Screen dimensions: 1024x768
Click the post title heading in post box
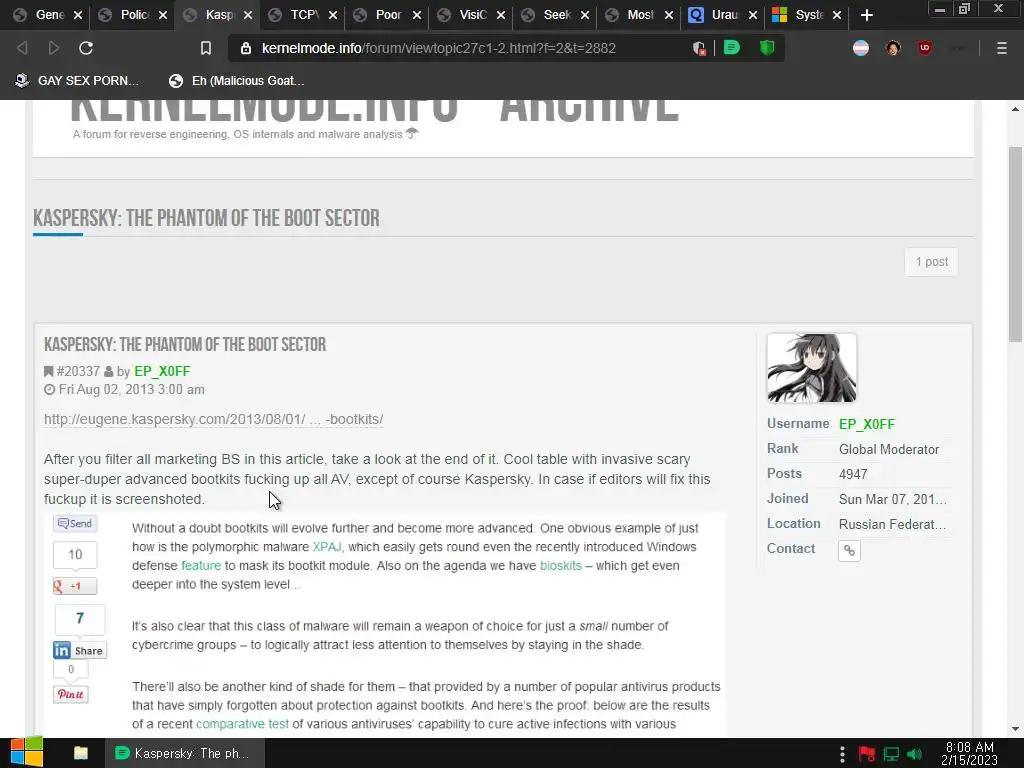[x=185, y=345]
